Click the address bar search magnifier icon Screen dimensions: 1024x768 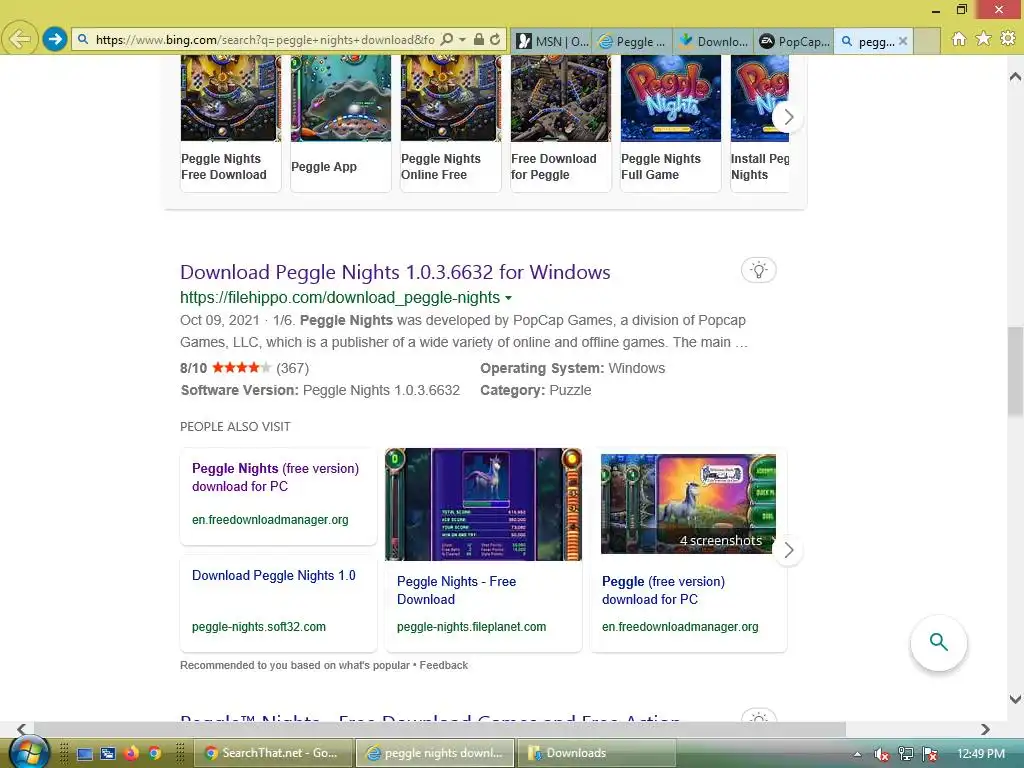[447, 39]
